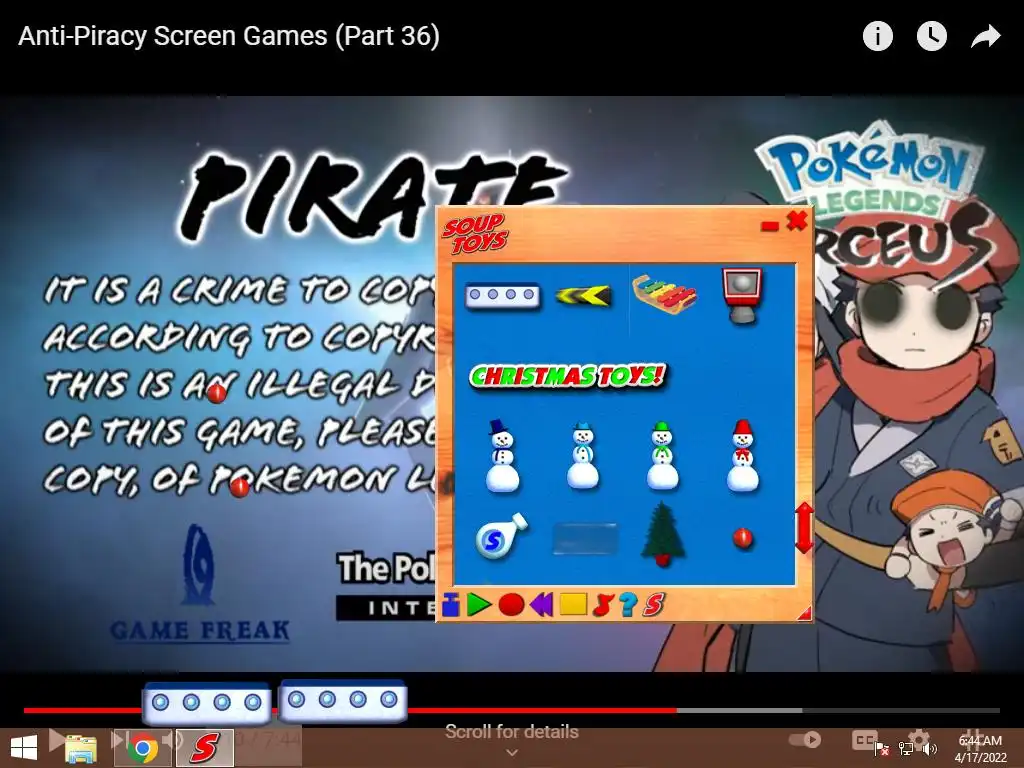This screenshot has height=768, width=1024.
Task: Click the red resize corner of Soup Toys
Action: (805, 613)
